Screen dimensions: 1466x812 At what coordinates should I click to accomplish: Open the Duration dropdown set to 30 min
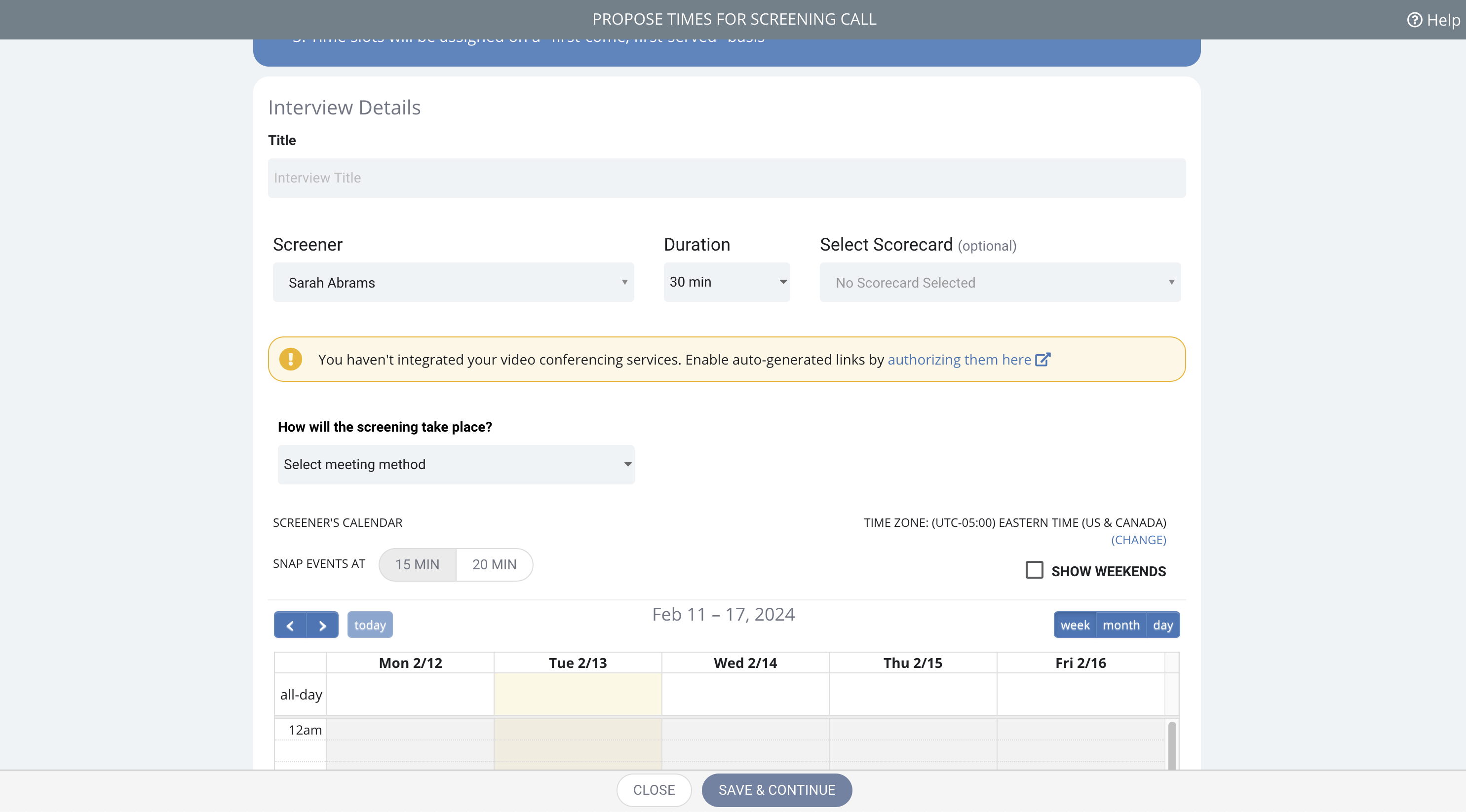727,282
